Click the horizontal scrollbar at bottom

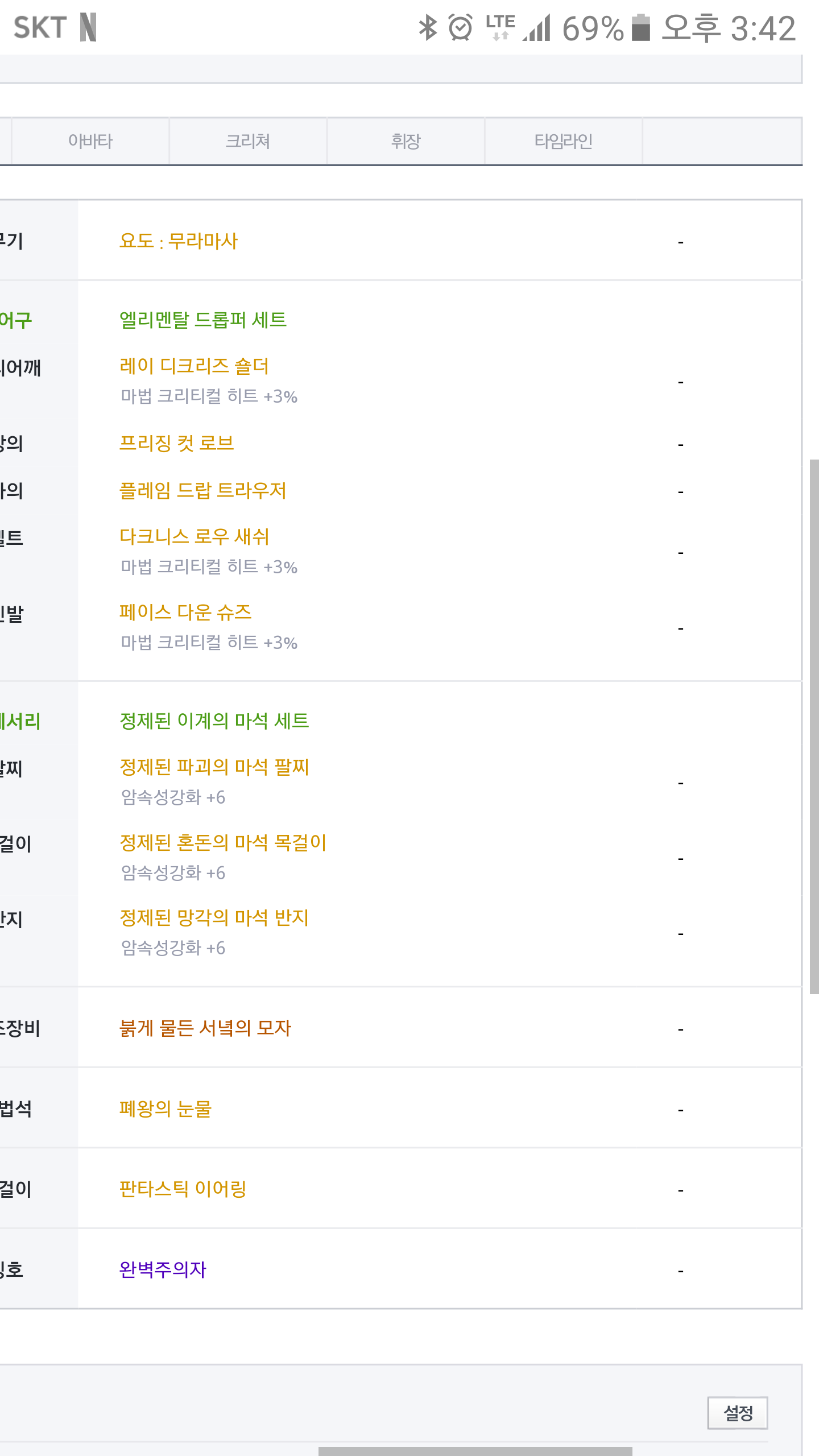pos(475,1451)
